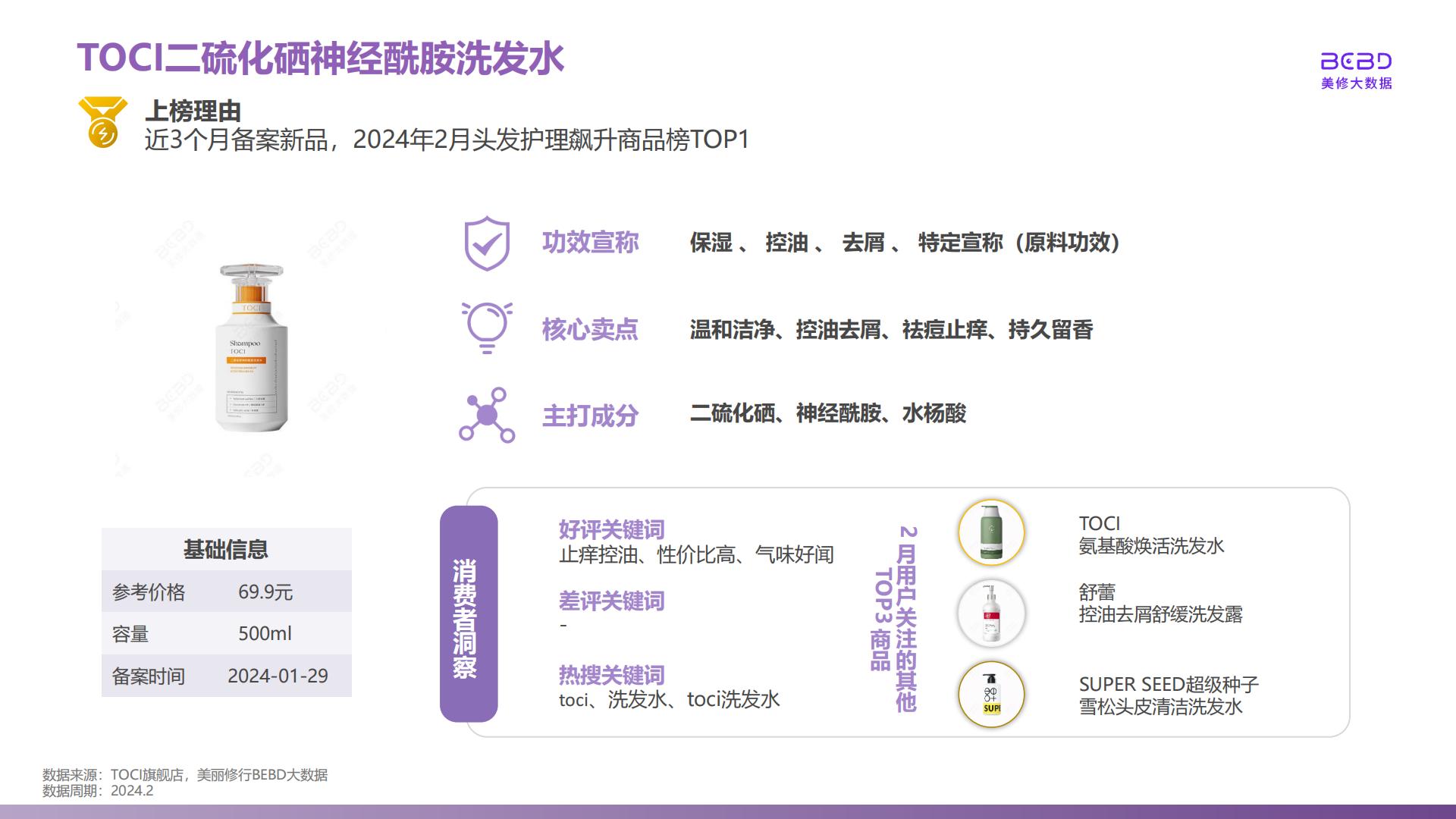1456x819 pixels.
Task: Click the 主打成分 label
Action: (x=590, y=416)
